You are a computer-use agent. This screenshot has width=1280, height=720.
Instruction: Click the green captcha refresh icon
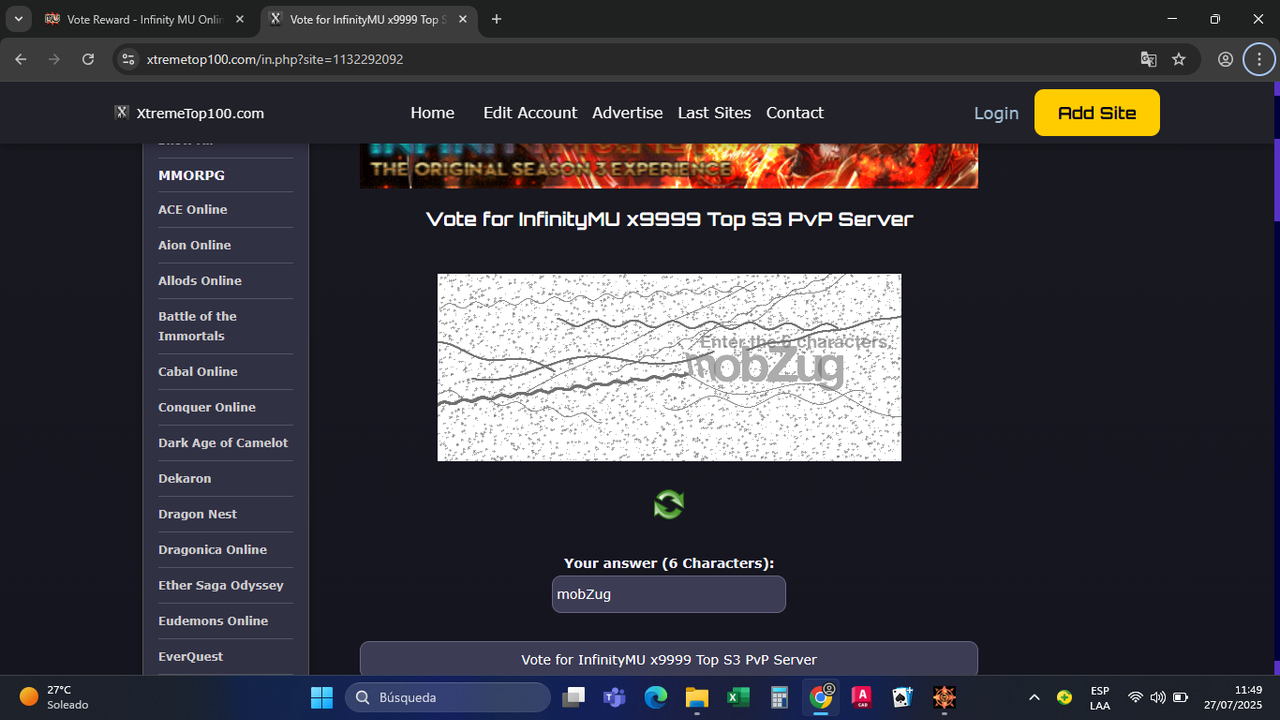coord(669,505)
